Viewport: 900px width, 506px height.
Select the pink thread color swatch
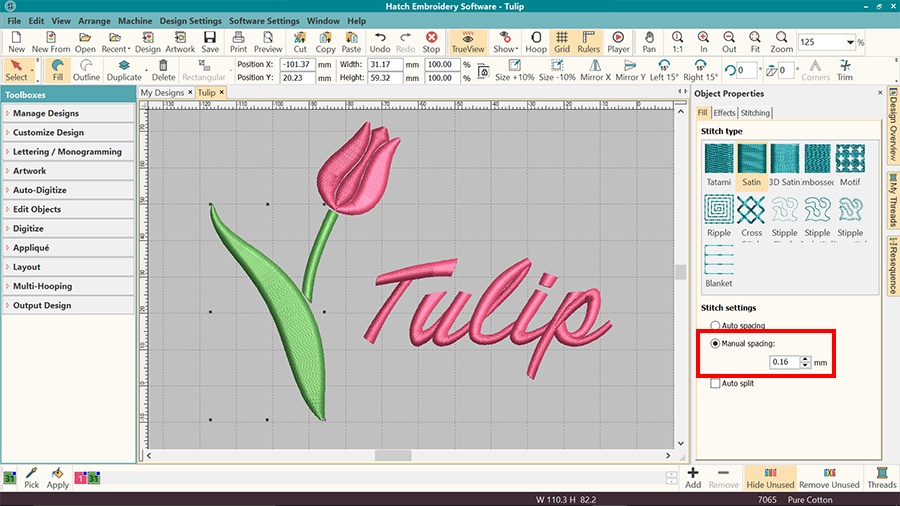pos(82,479)
